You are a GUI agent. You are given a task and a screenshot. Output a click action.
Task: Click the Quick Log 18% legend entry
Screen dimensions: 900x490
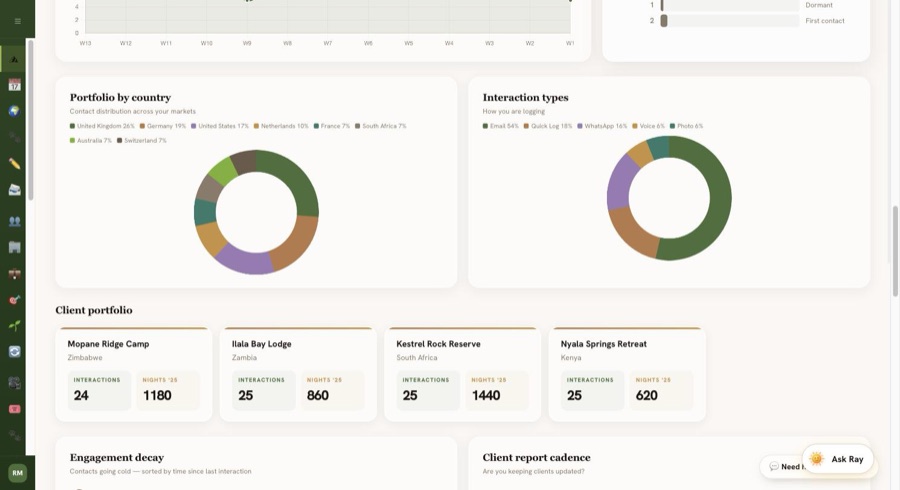pyautogui.click(x=548, y=126)
